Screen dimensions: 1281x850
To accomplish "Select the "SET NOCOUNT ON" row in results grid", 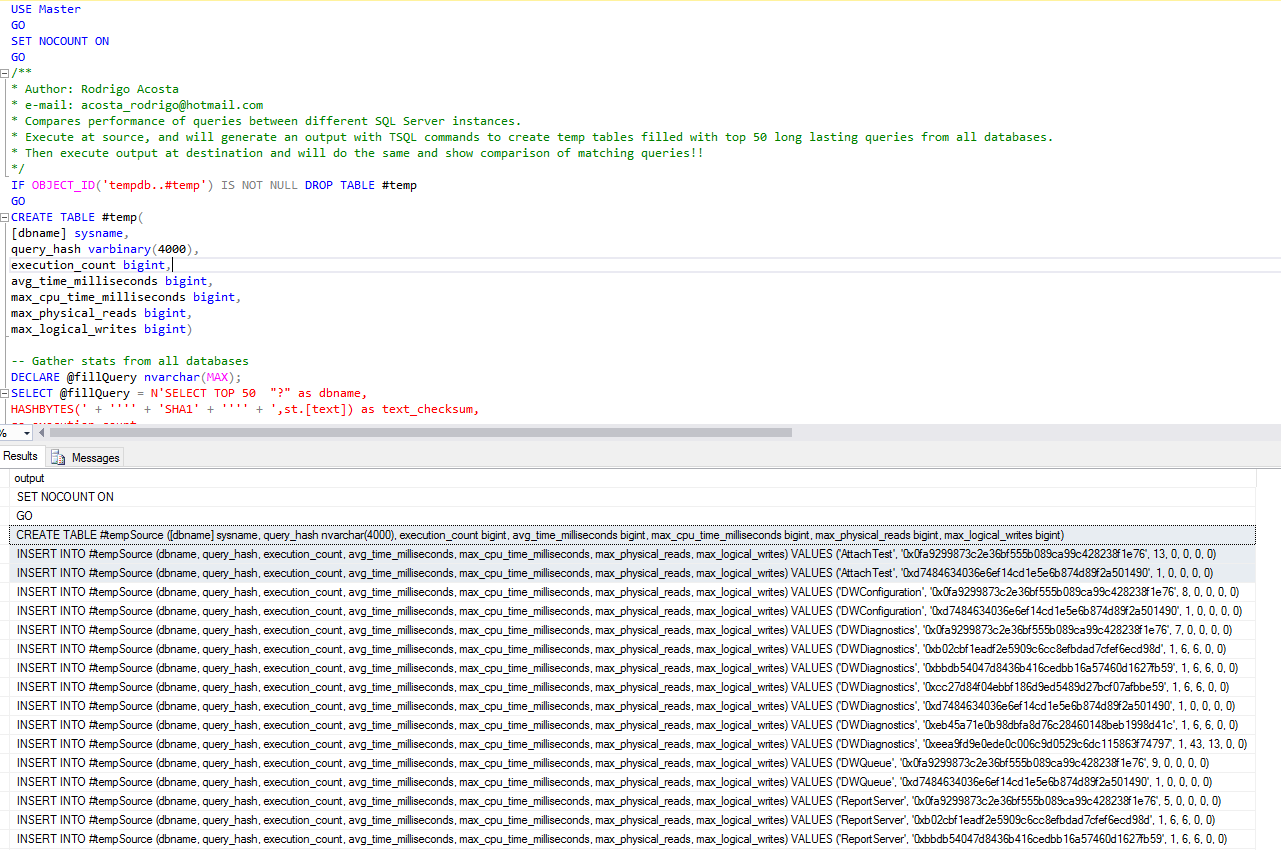I will [x=632, y=497].
